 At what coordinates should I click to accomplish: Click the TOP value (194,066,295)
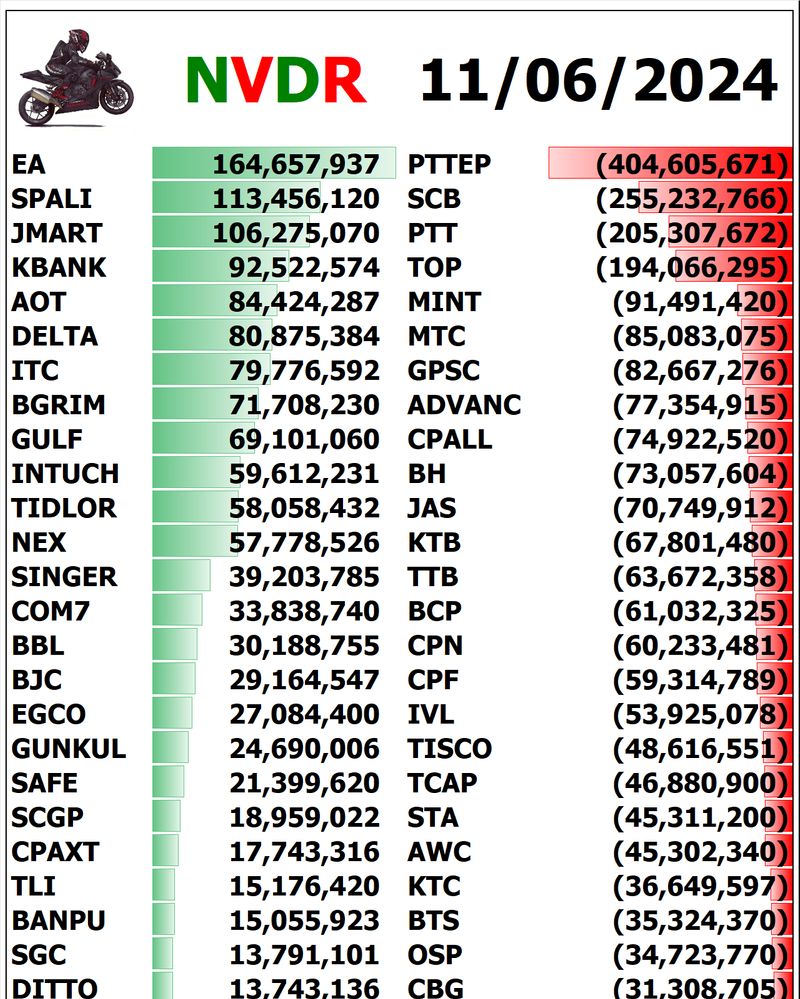pyautogui.click(x=692, y=268)
